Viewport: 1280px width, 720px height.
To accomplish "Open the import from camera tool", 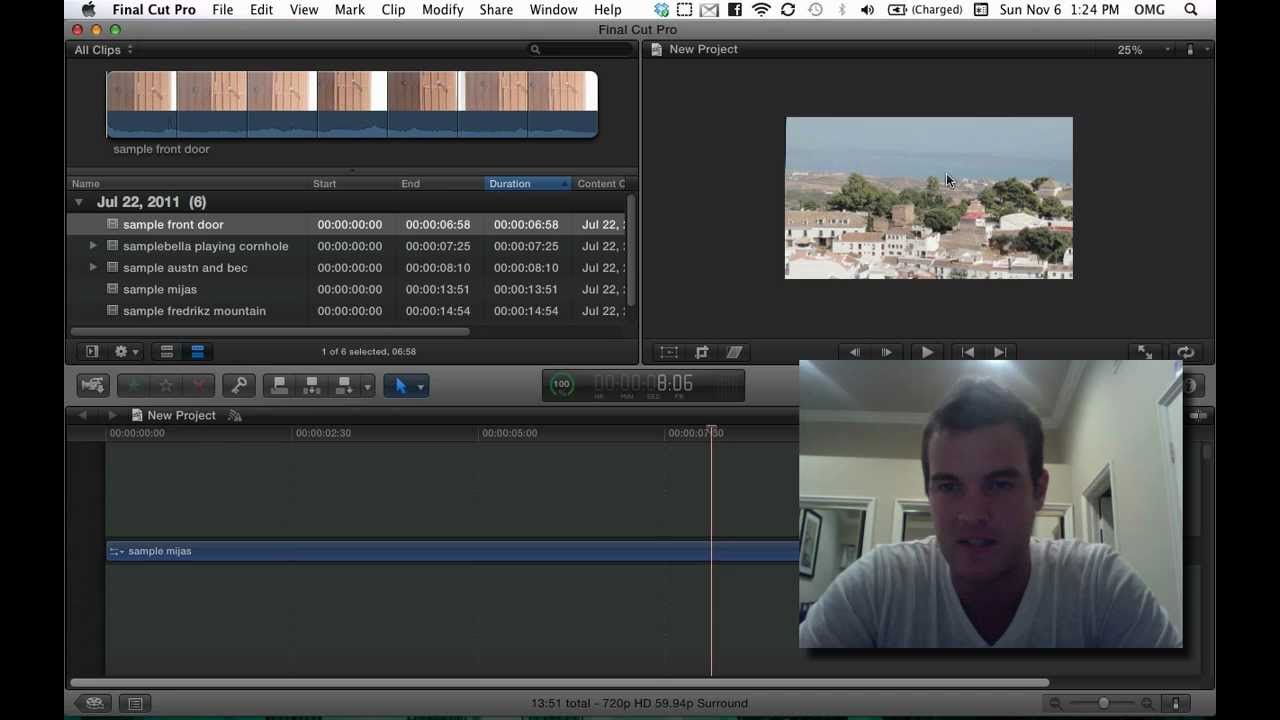I will [93, 385].
